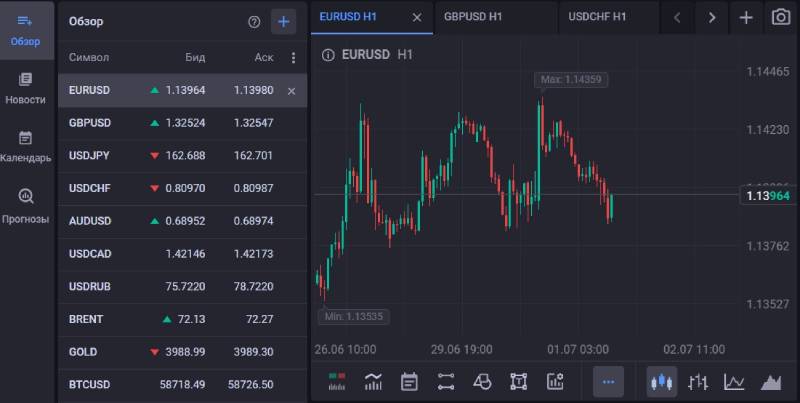Open the screenshot camera icon
800x403 pixels.
(x=781, y=17)
